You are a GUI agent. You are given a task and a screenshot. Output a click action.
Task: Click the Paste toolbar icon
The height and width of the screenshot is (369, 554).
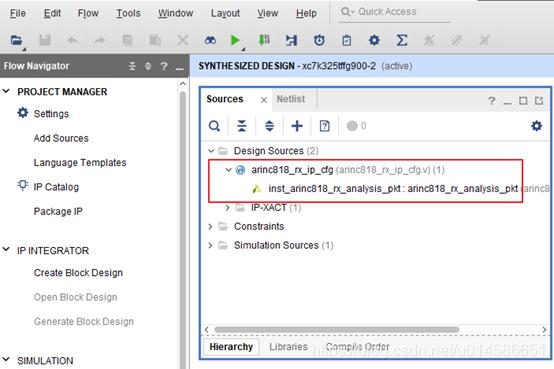pos(155,40)
